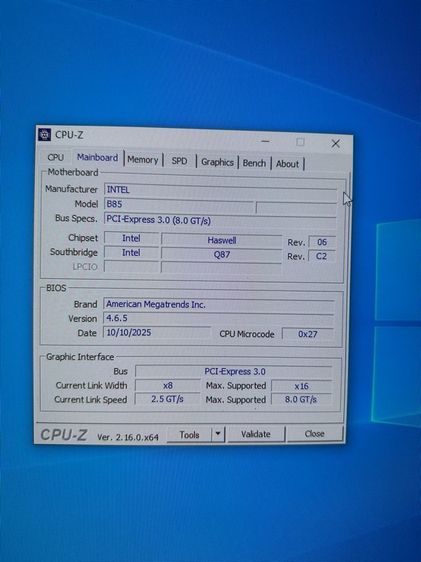Click the Southbridge vendor Intel field

click(x=131, y=253)
